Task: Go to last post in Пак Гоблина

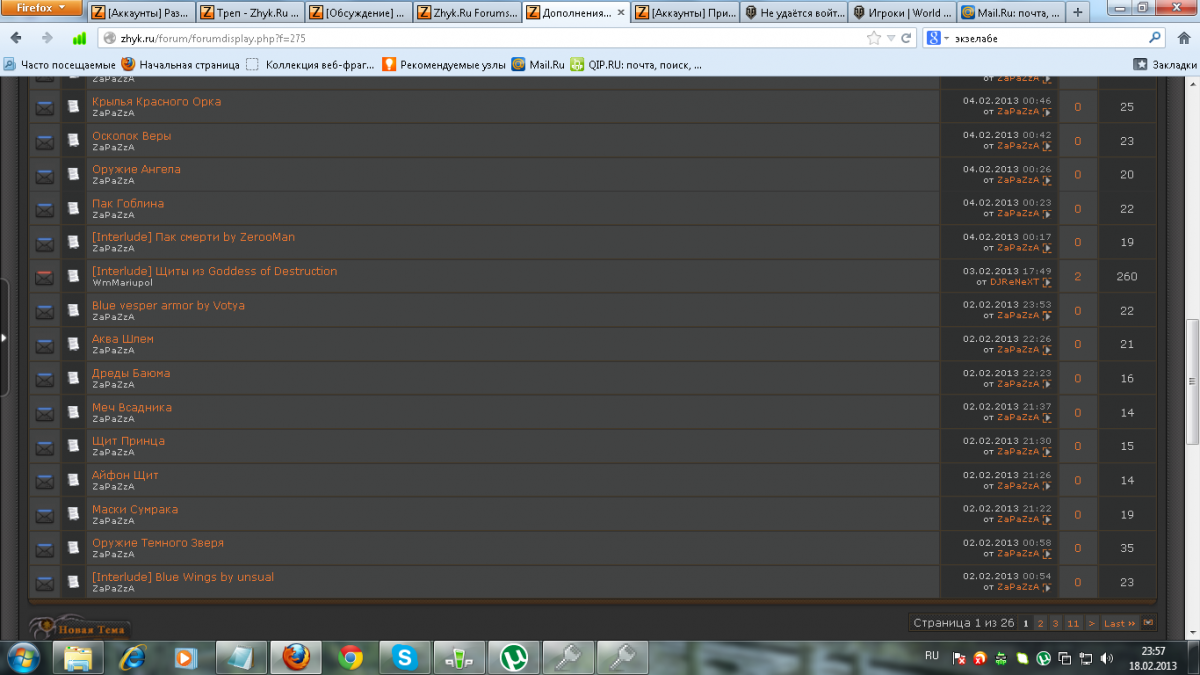Action: click(1048, 214)
